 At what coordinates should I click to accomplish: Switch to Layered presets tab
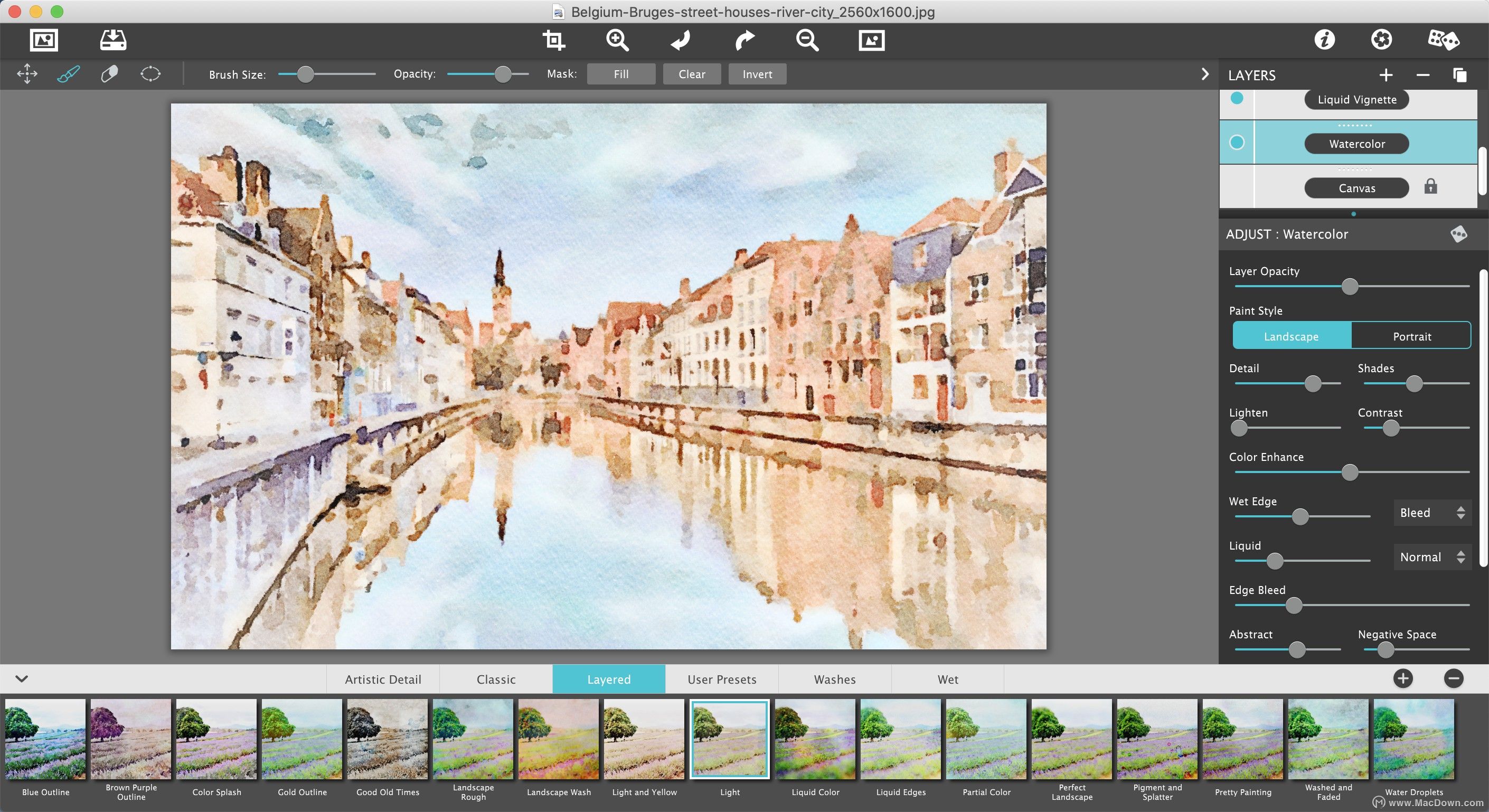click(x=609, y=679)
